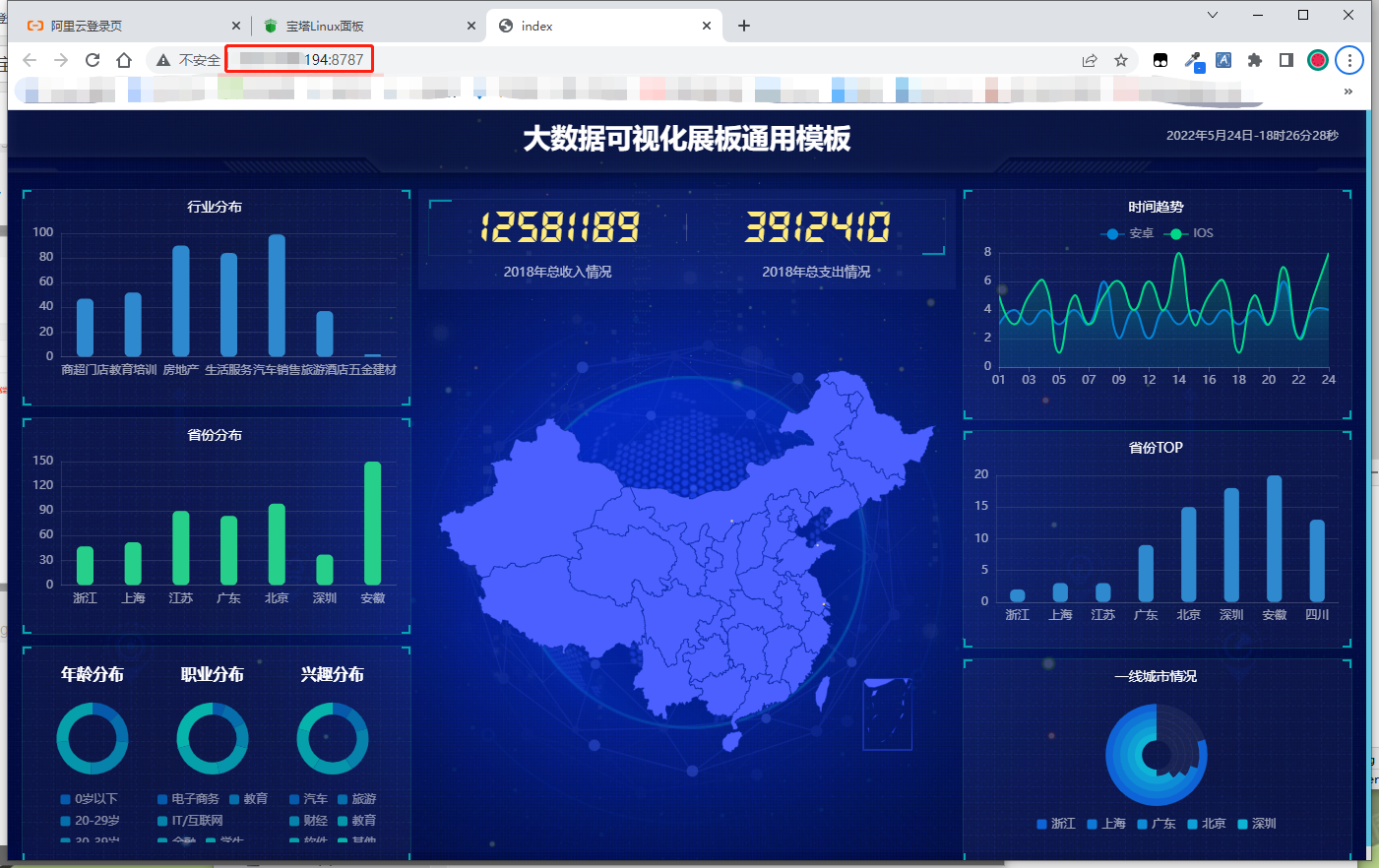This screenshot has height=868, width=1379.
Task: Bookmark this page with the star icon
Action: 1121,60
